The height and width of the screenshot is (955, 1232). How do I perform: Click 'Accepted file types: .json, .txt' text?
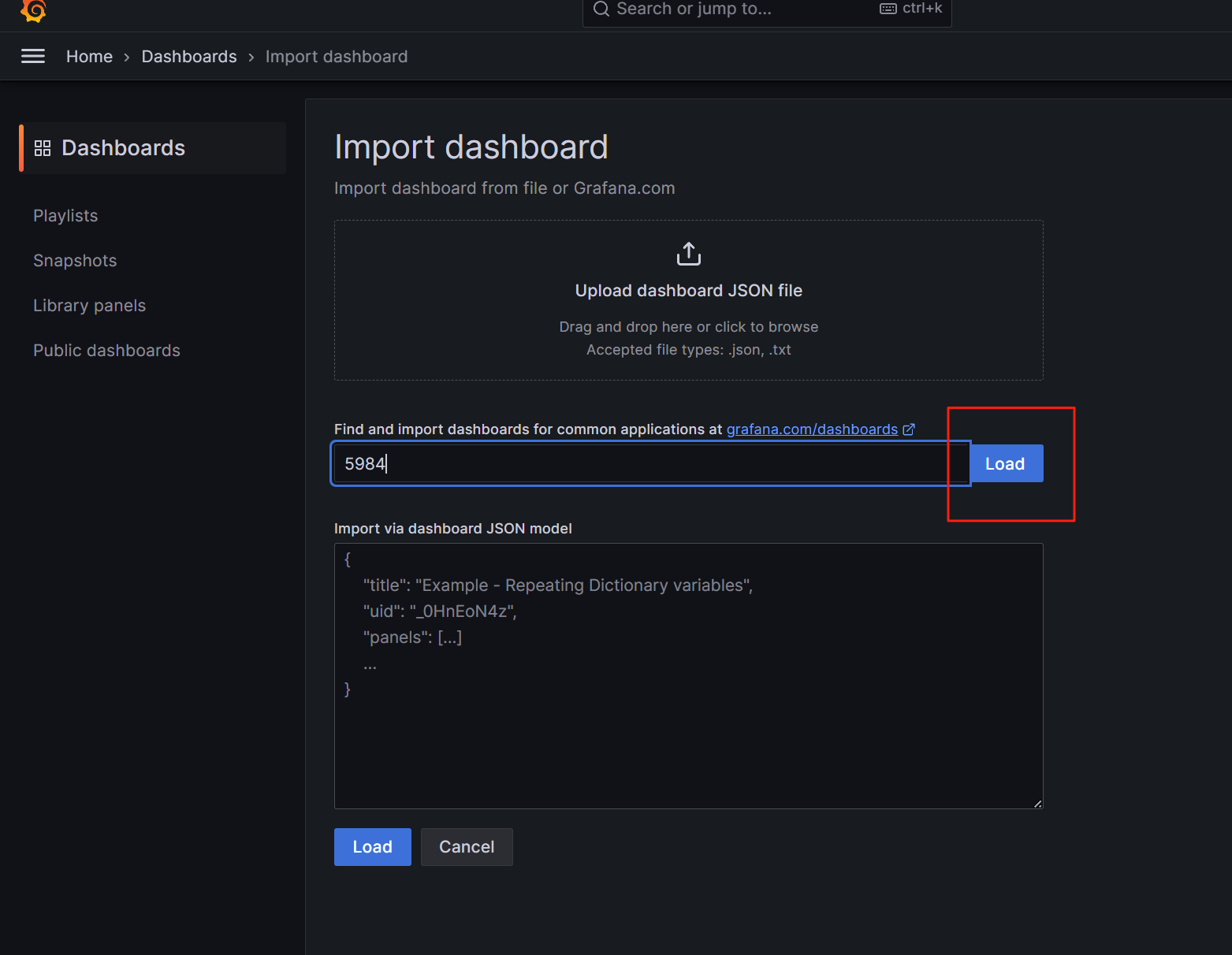tap(689, 350)
